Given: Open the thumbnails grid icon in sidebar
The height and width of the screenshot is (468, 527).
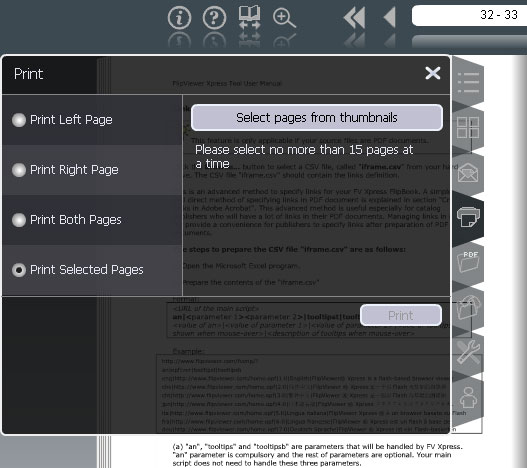Looking at the screenshot, I should [x=468, y=127].
